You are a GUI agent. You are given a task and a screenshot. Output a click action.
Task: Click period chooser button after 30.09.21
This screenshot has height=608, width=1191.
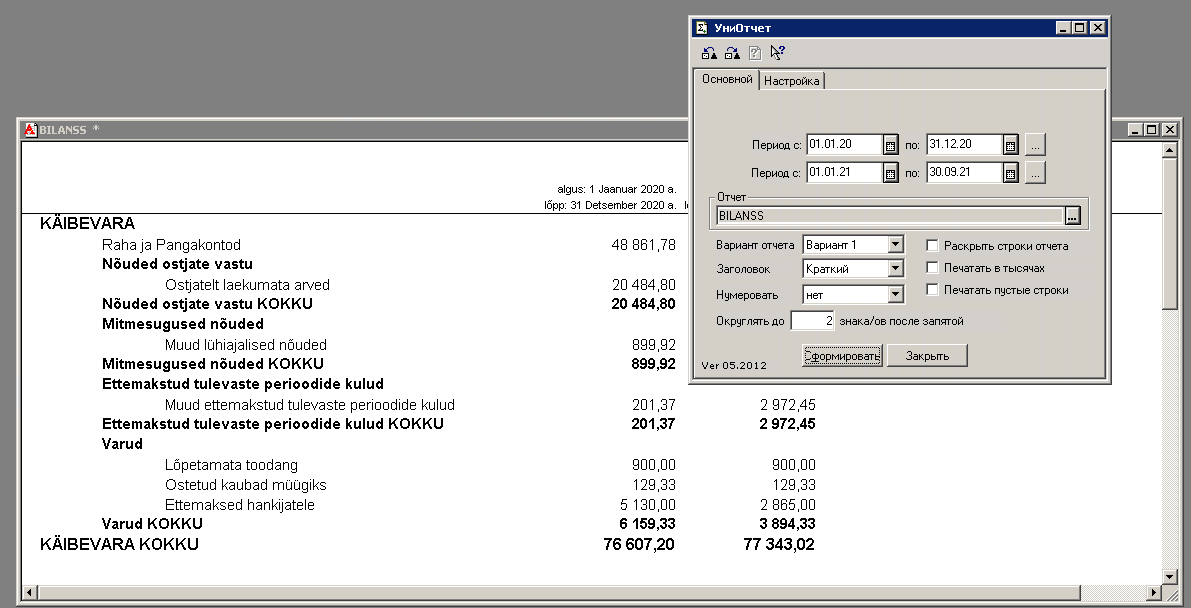click(x=1035, y=173)
